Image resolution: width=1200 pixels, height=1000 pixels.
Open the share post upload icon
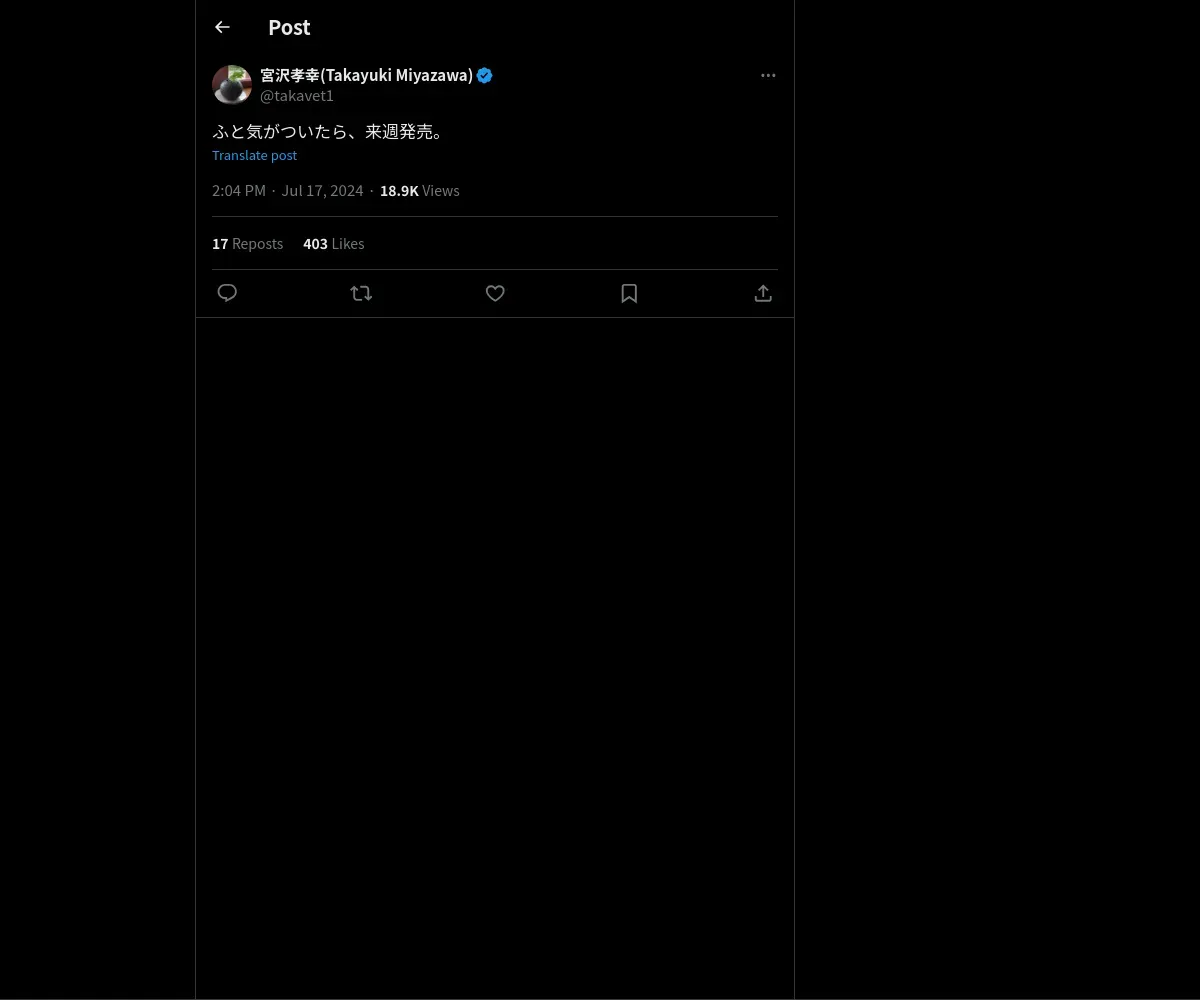763,293
